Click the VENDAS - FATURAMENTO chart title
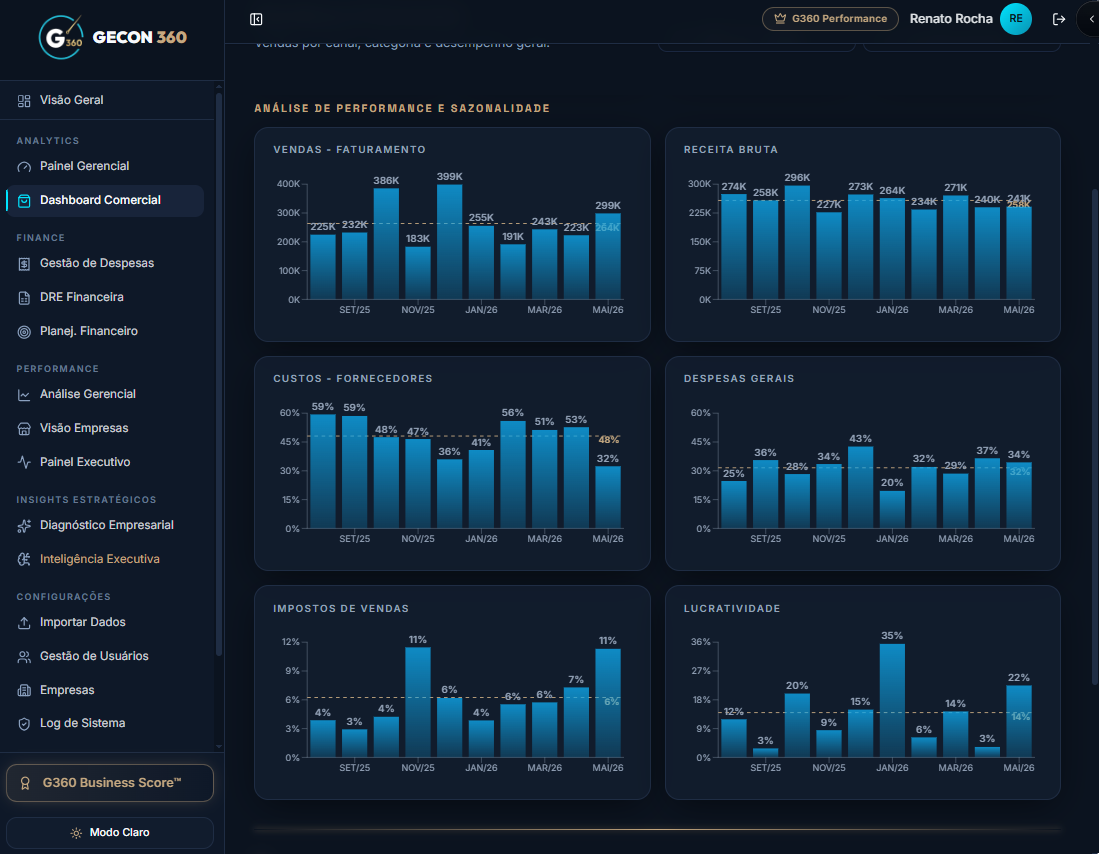Image resolution: width=1099 pixels, height=854 pixels. [x=350, y=149]
